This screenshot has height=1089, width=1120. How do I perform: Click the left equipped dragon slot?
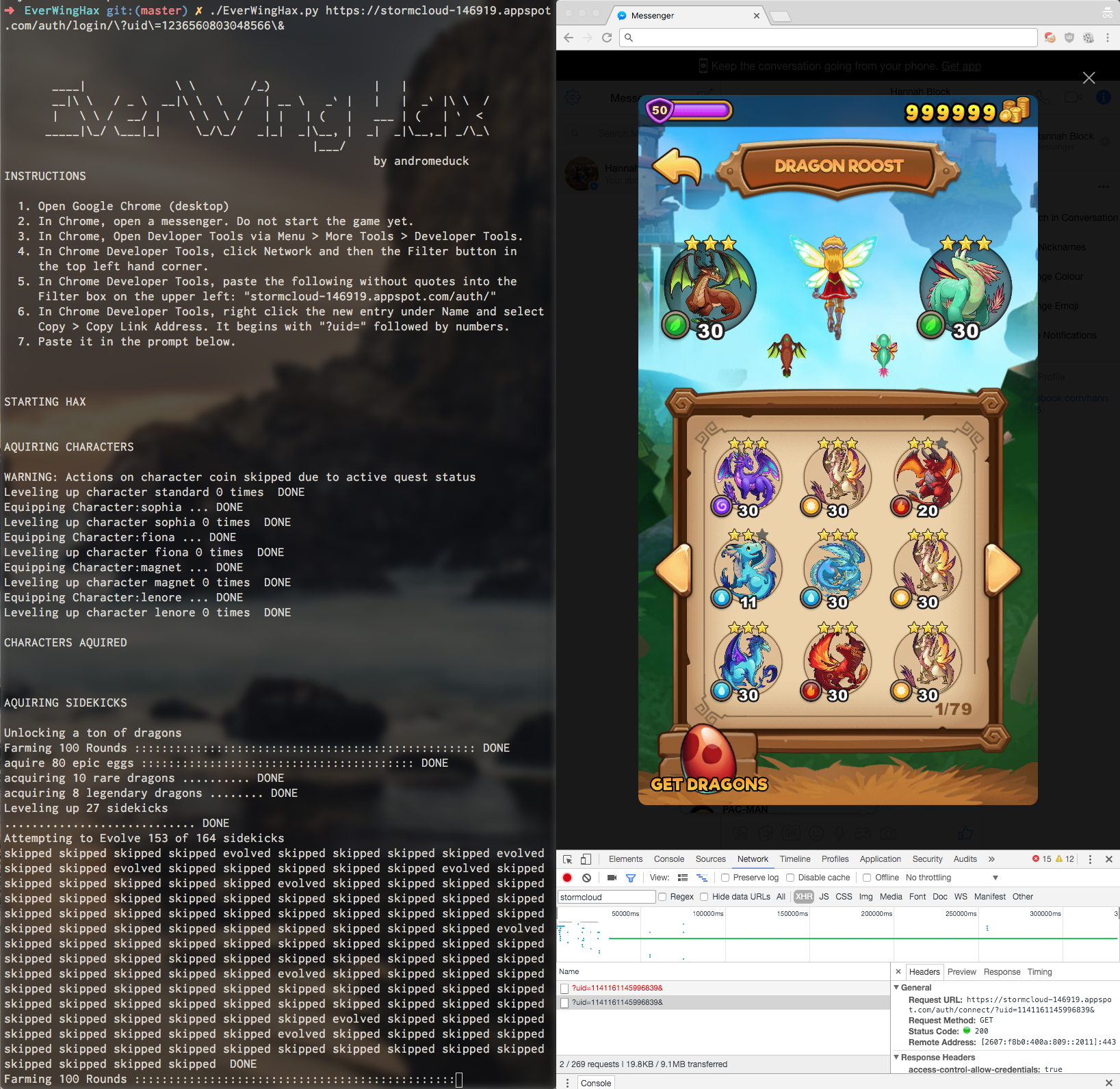coord(709,287)
